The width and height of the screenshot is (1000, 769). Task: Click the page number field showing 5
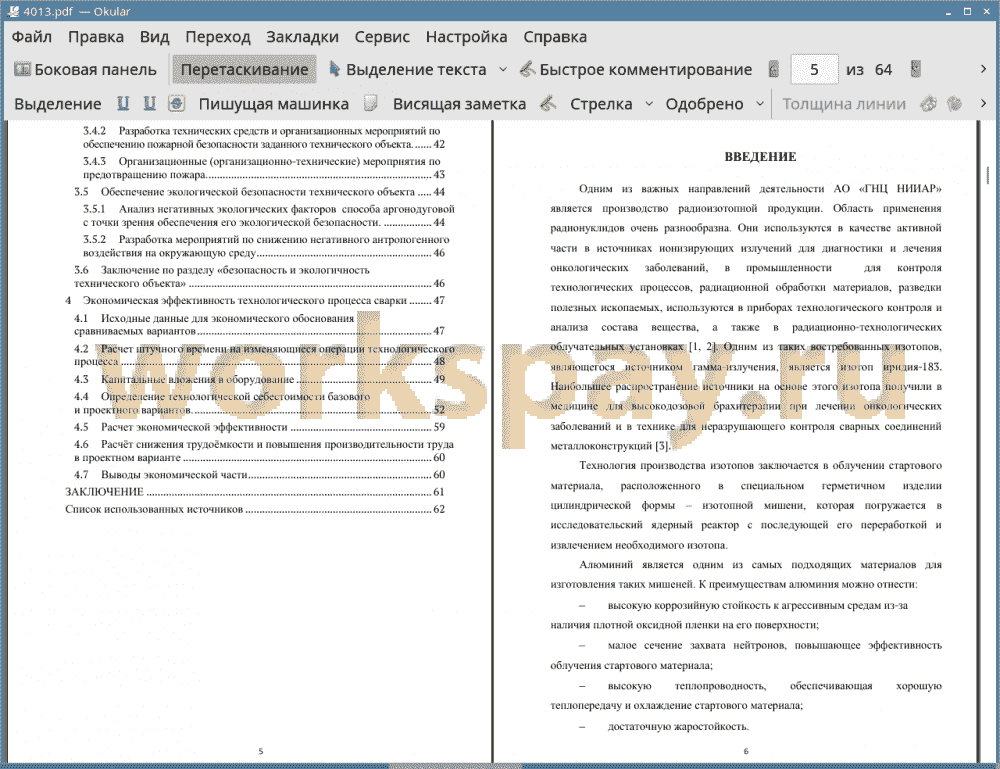(814, 70)
